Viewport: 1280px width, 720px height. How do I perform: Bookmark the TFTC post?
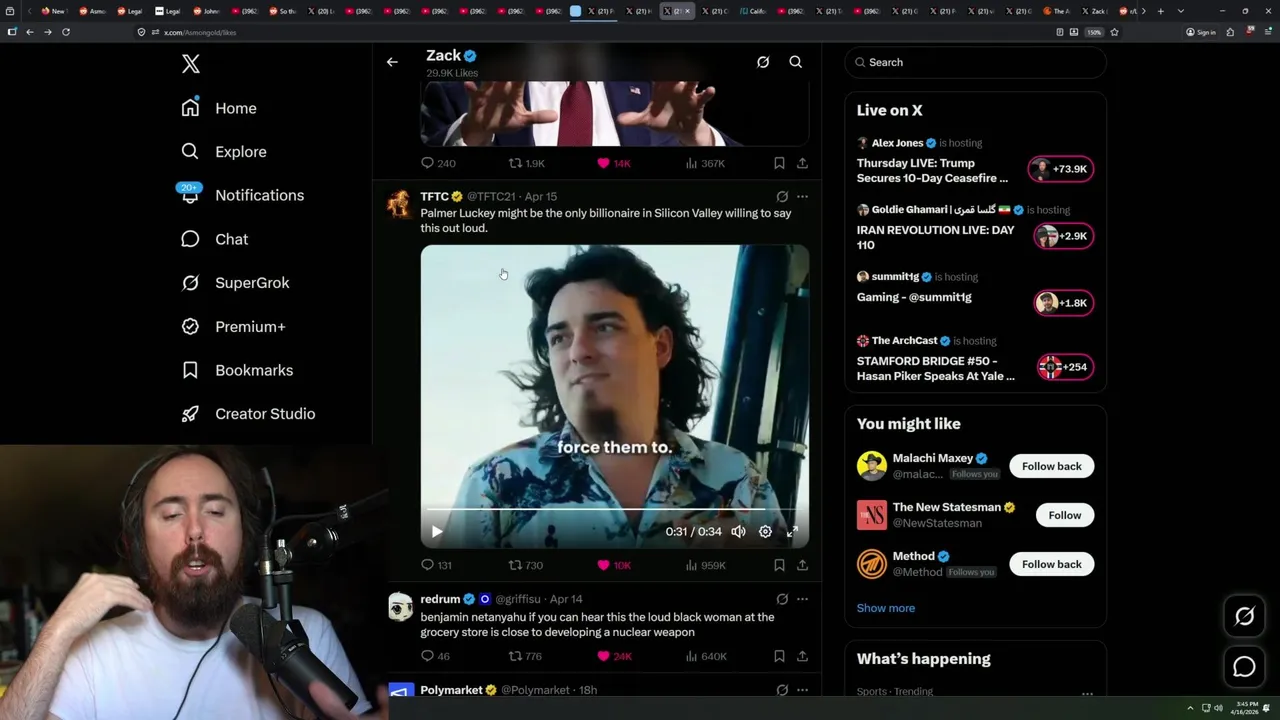[x=779, y=565]
